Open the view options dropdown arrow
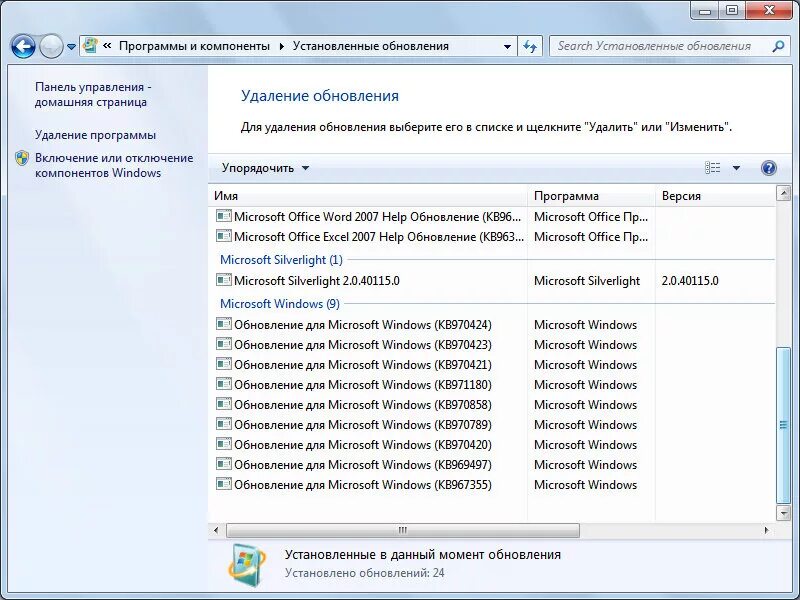The image size is (800, 600). pos(736,168)
